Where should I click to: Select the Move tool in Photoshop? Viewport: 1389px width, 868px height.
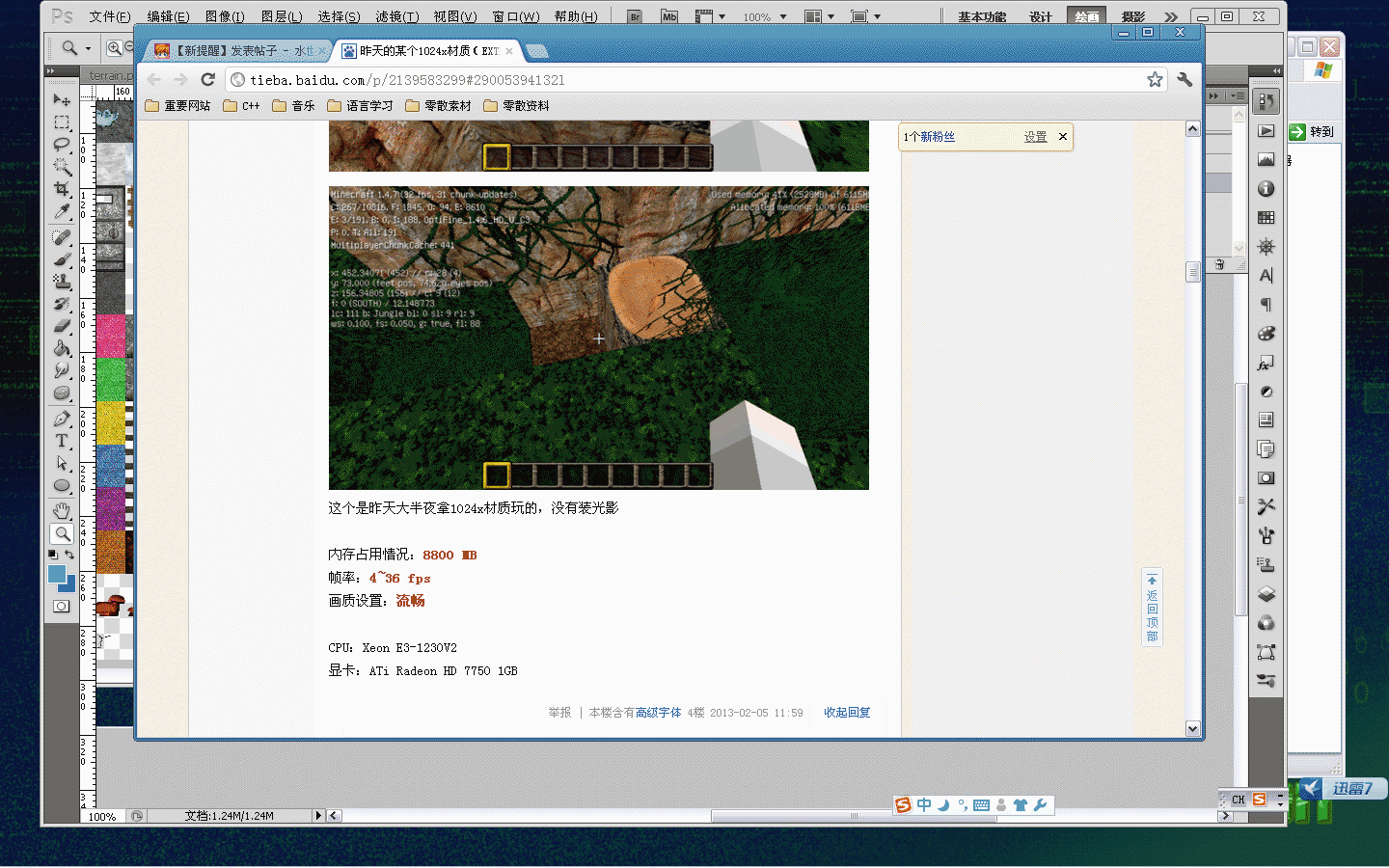(x=62, y=99)
